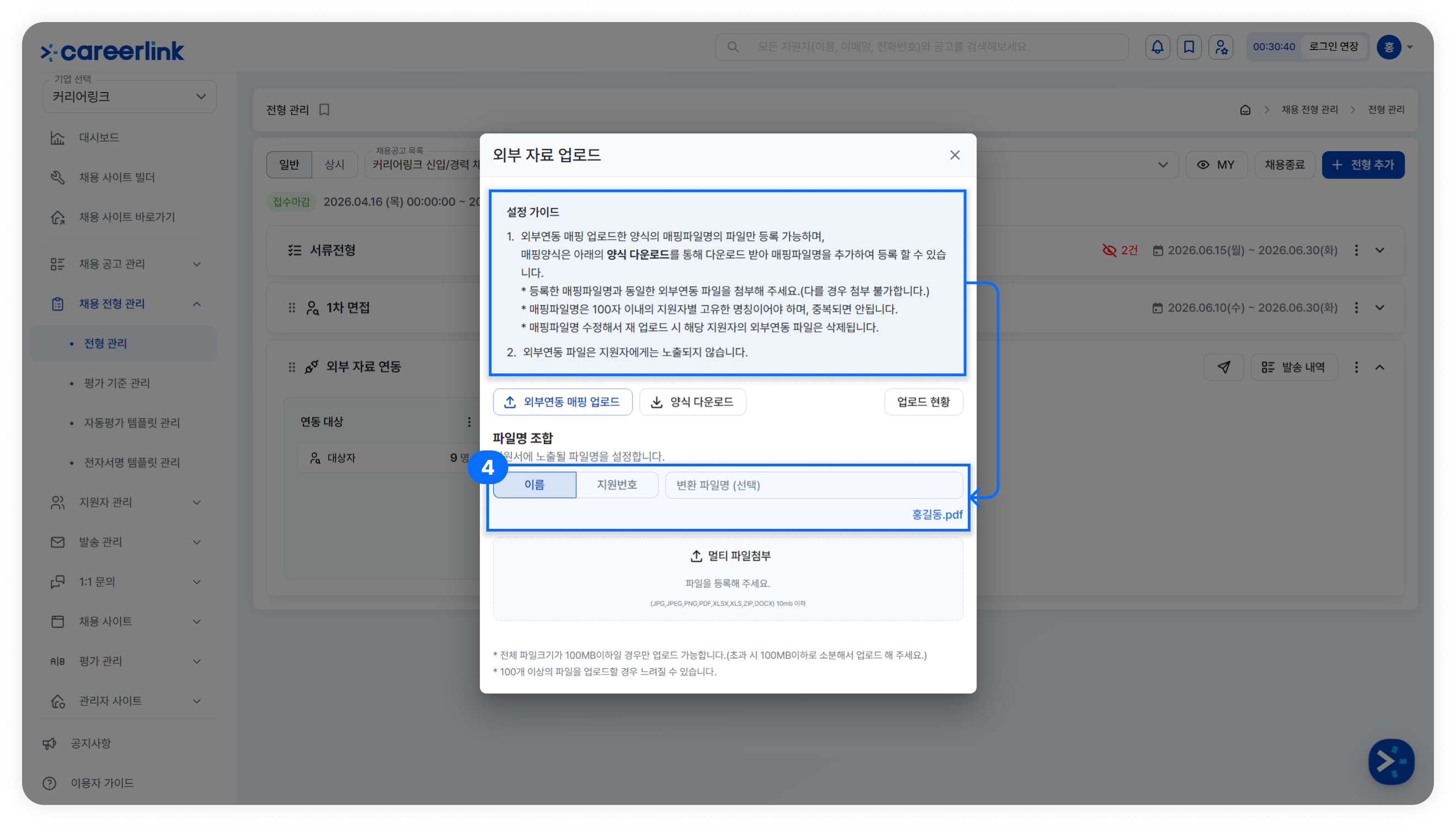The width and height of the screenshot is (1456, 827).
Task: Click the hidden 2건 eye-off indicator
Action: click(x=1120, y=250)
